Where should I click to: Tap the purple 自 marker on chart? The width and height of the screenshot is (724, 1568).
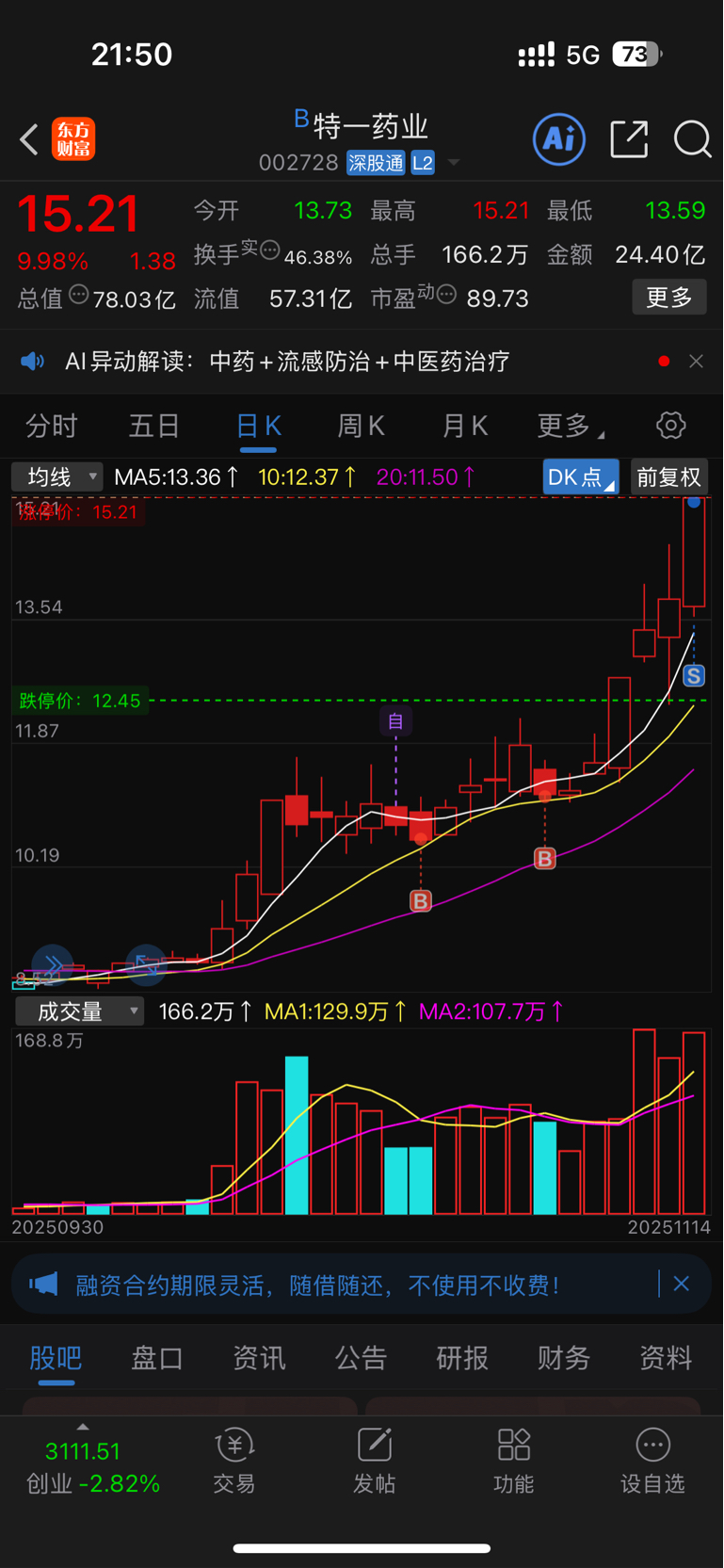tap(395, 721)
